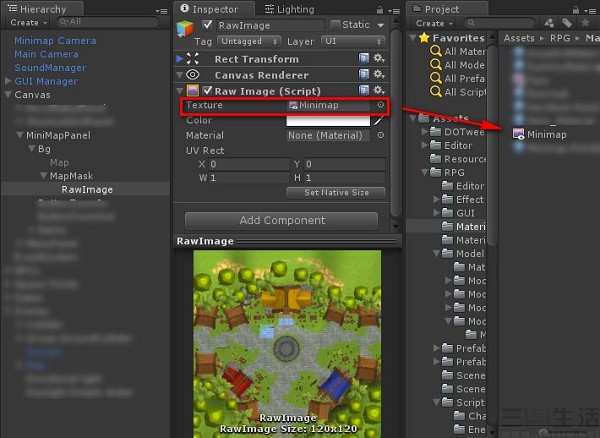Select the Minimap render texture asset
600x438 pixels.
(x=540, y=134)
